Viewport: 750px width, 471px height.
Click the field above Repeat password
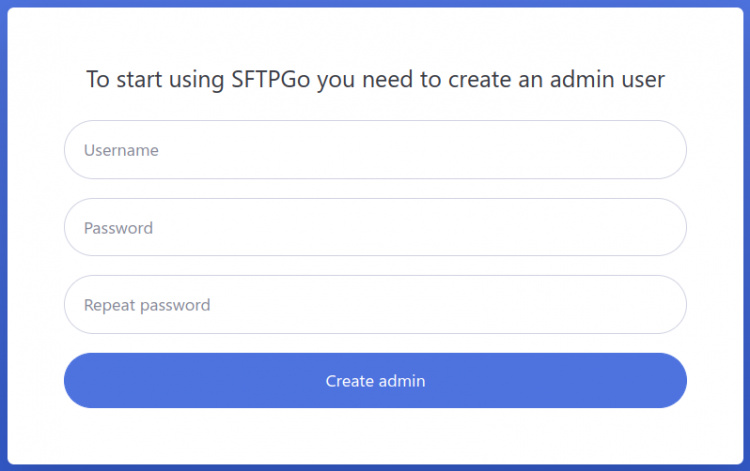point(375,227)
